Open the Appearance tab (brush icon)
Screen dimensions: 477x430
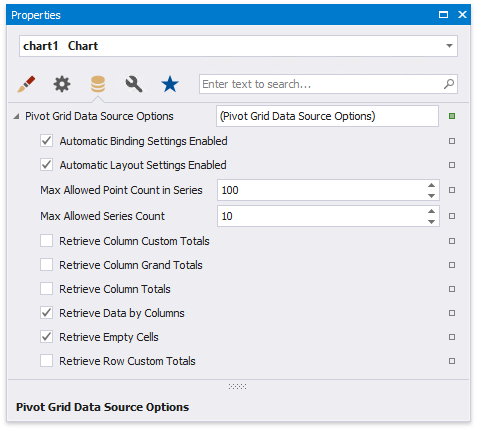coord(26,84)
